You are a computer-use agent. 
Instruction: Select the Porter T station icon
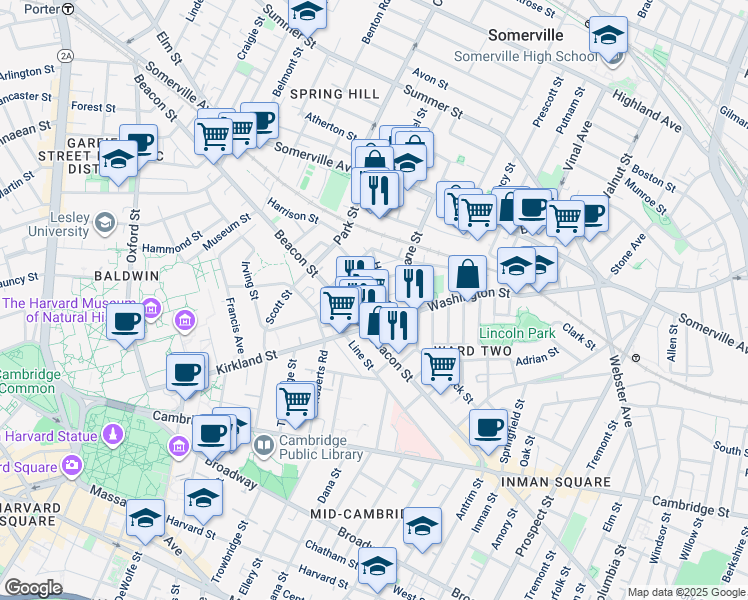[x=69, y=9]
